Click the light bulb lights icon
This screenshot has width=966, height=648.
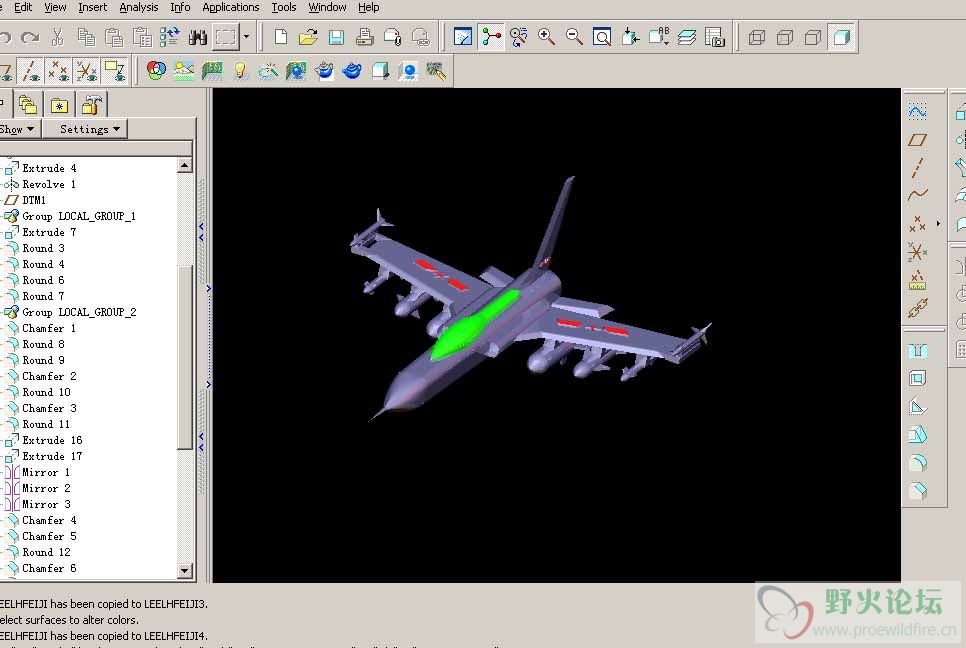240,70
